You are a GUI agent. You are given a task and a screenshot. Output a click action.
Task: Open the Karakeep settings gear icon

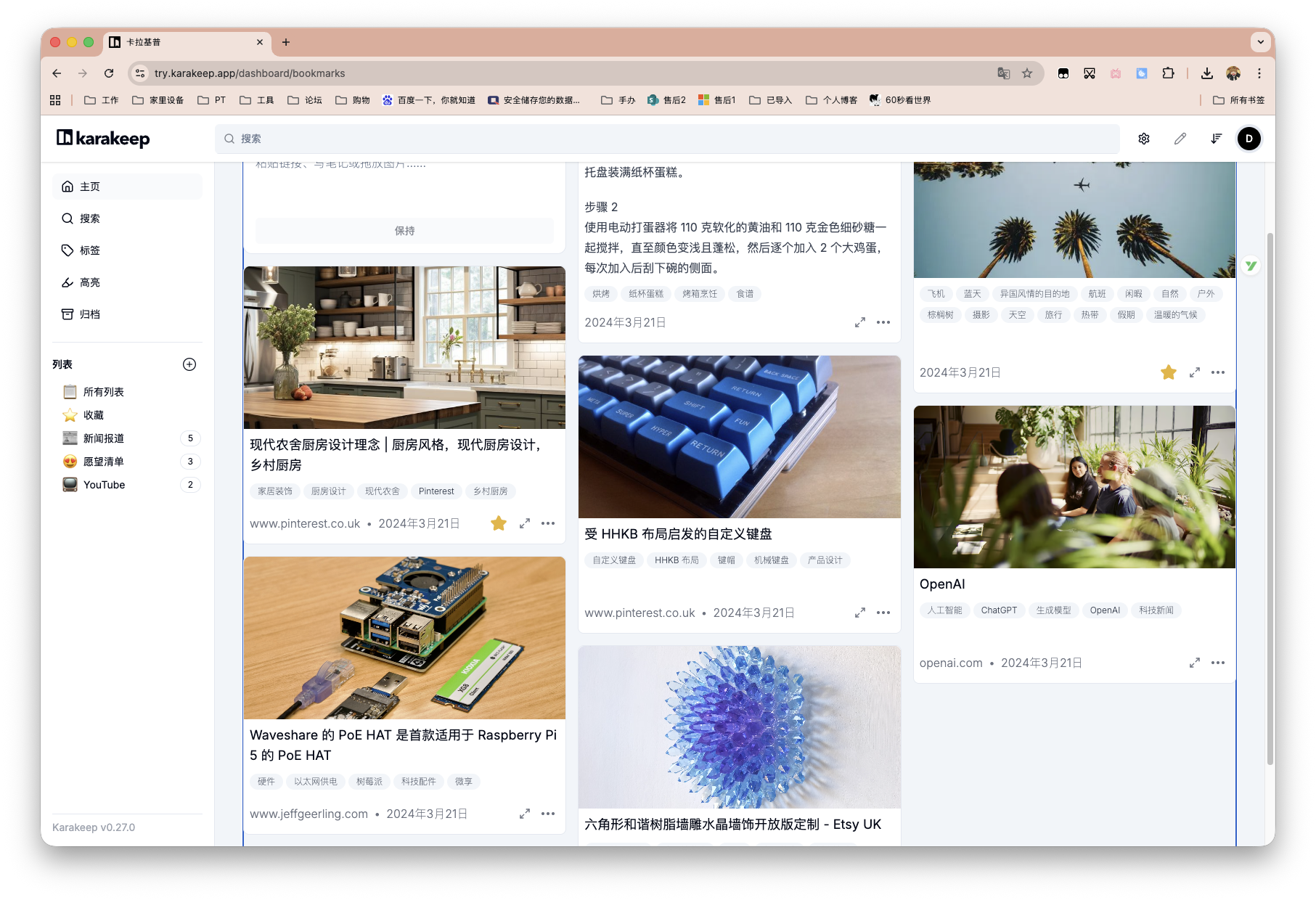(x=1144, y=139)
